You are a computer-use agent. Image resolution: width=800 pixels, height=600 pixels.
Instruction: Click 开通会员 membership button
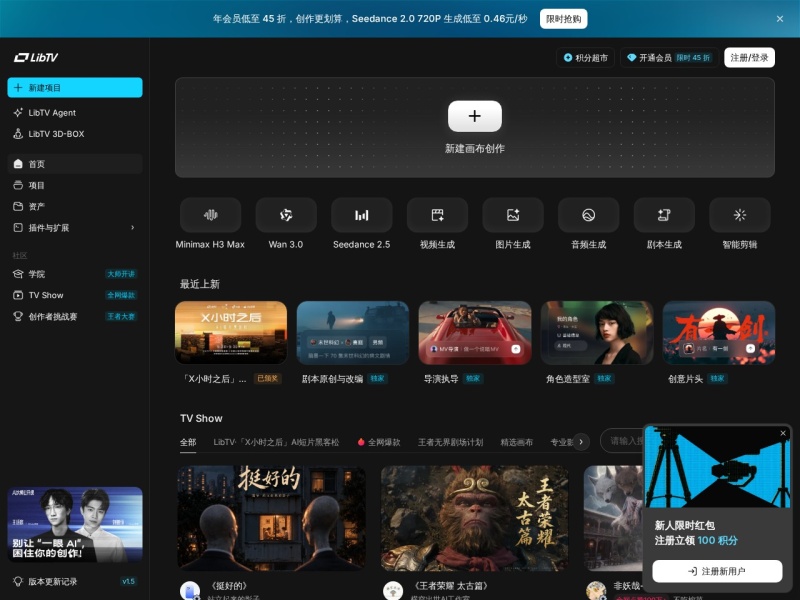click(669, 58)
